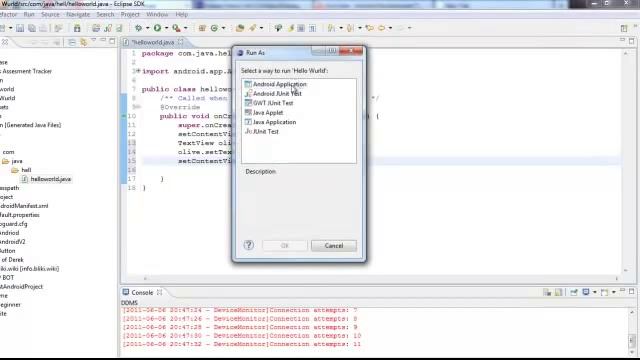This screenshot has width=640, height=360.
Task: Toggle Pin Console button
Action: tap(574, 292)
